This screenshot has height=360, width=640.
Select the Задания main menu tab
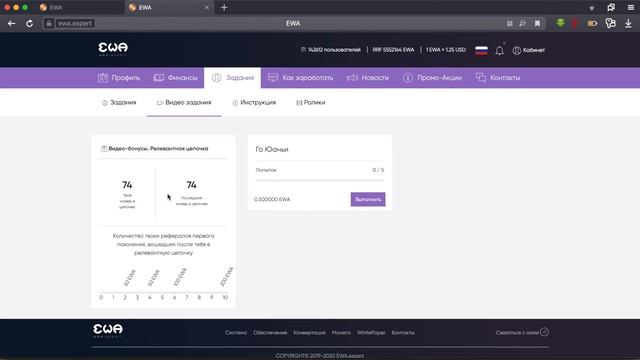(x=233, y=78)
